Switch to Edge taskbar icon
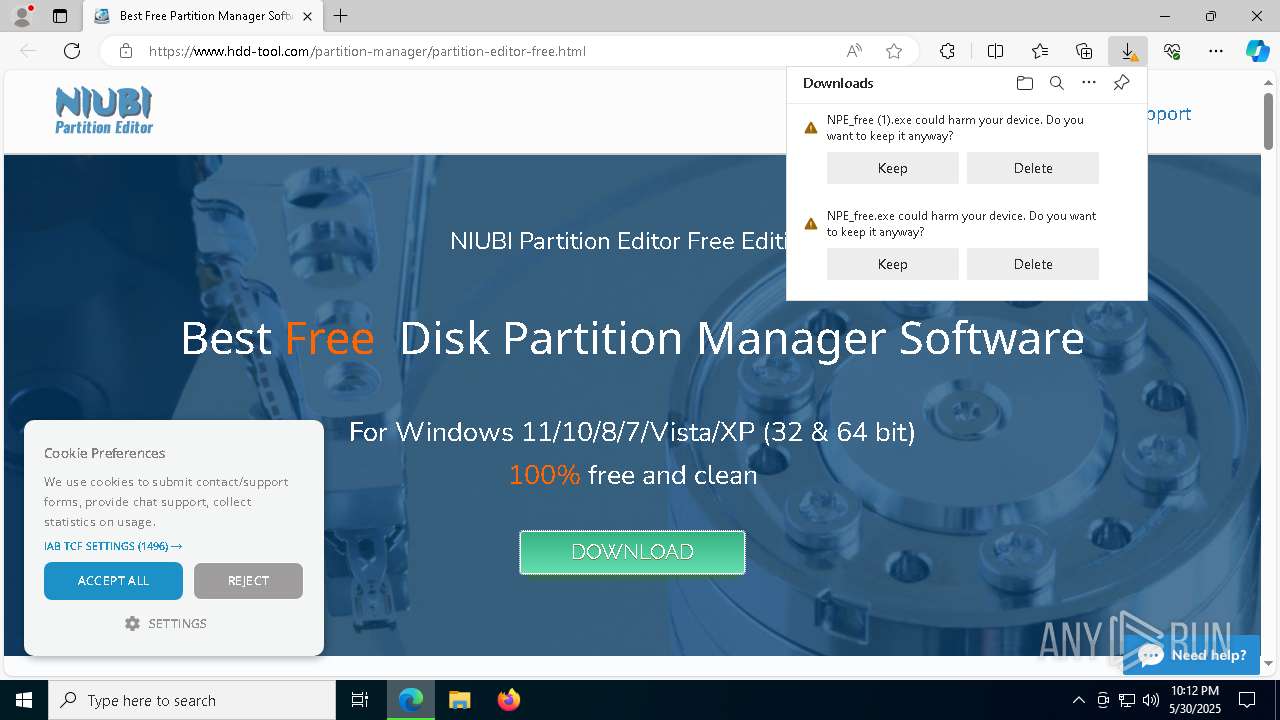Image resolution: width=1280 pixels, height=720 pixels. (x=411, y=700)
